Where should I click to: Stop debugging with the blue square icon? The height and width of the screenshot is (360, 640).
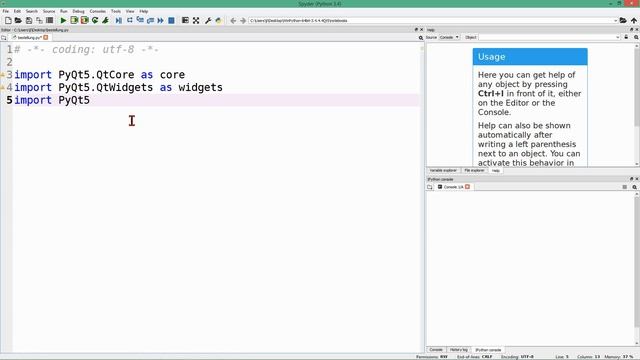(171, 20)
